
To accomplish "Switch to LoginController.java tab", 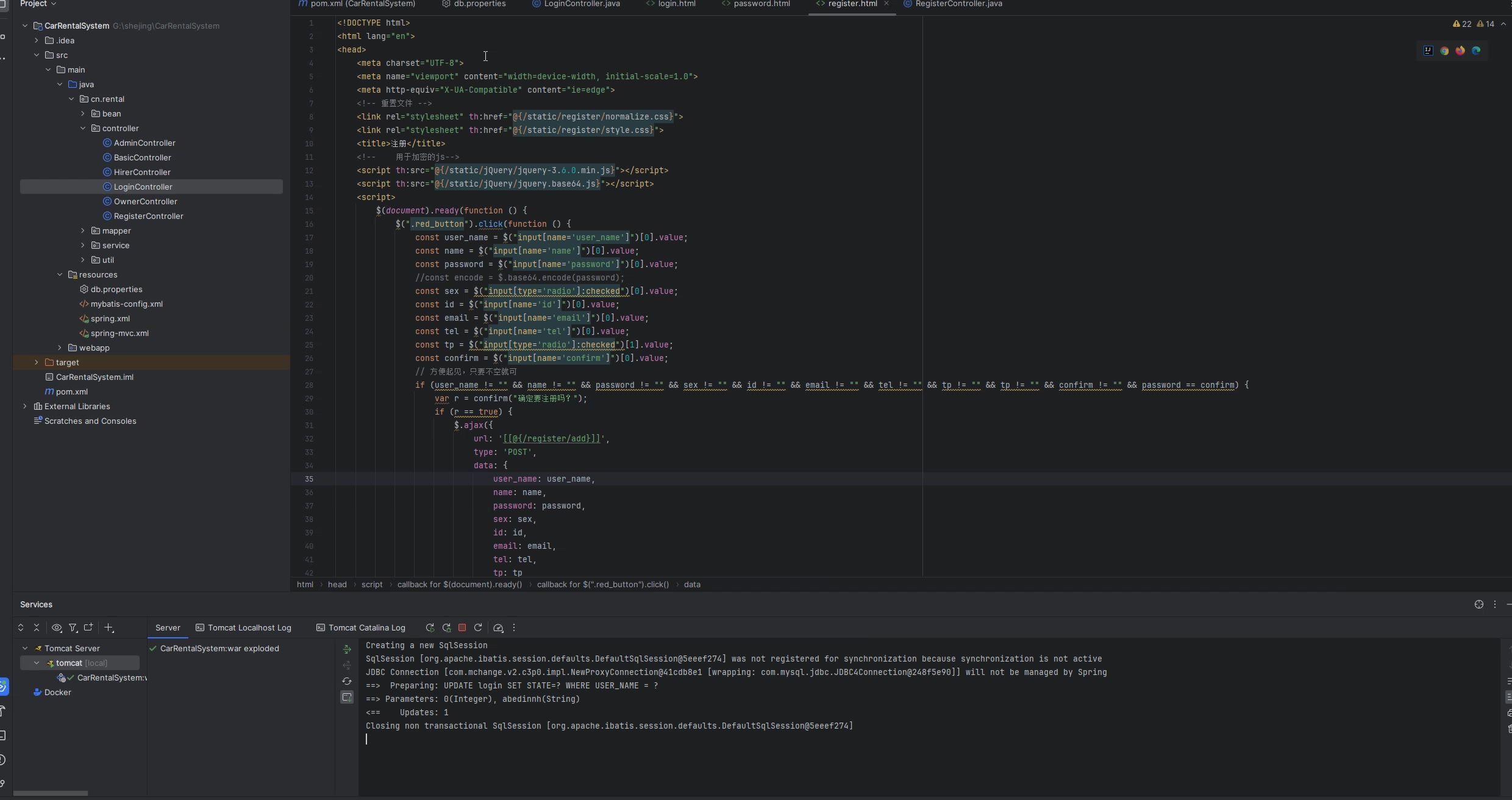I will [581, 4].
